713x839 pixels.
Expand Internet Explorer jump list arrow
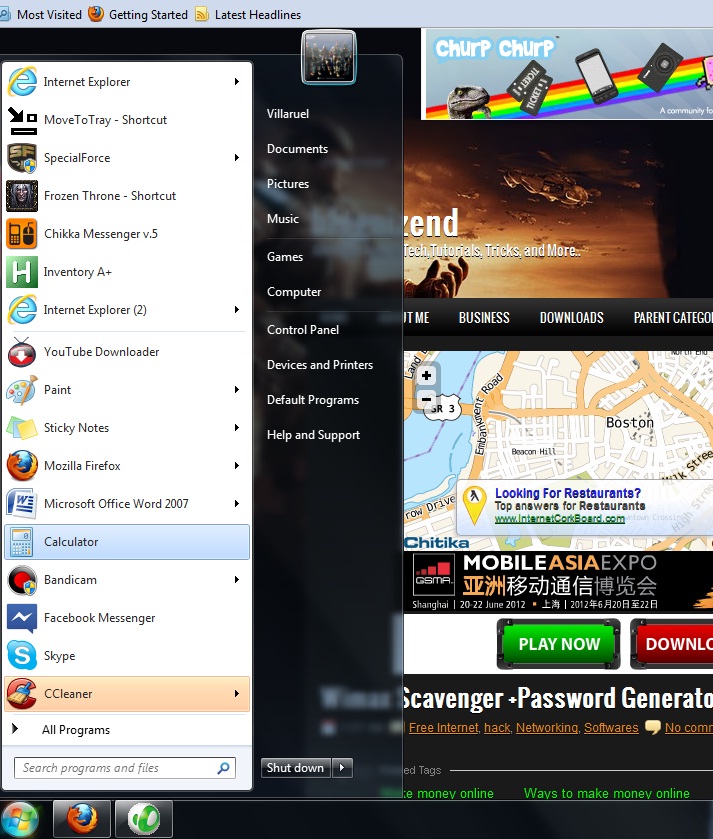[237, 81]
